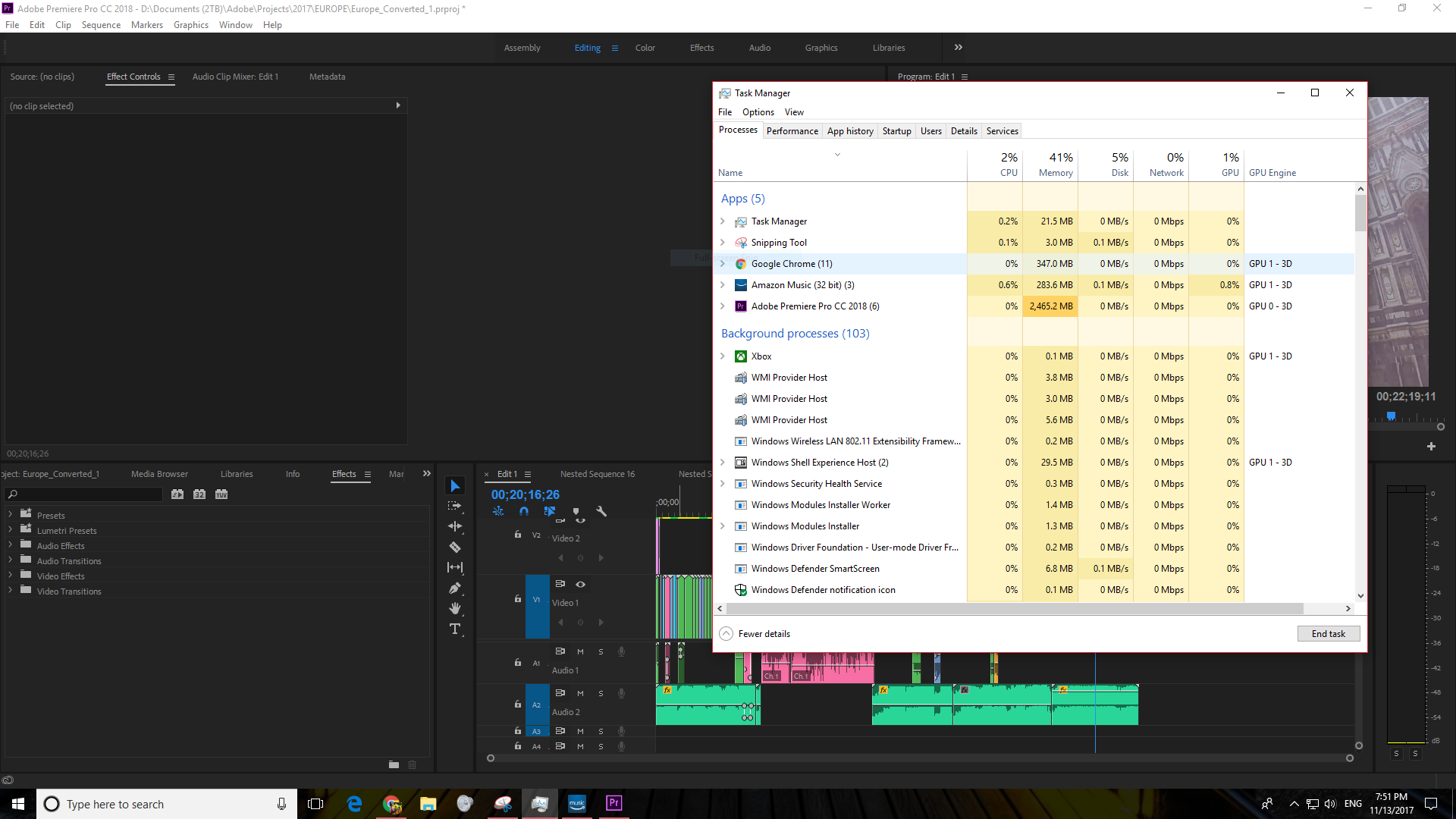
Task: Open Amazon Music from the taskbar
Action: pyautogui.click(x=577, y=803)
